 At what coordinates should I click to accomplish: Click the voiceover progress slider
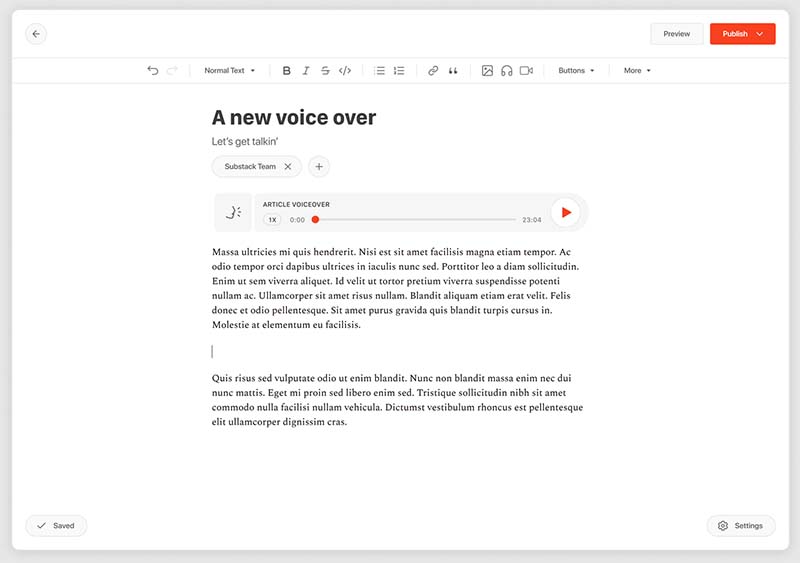point(415,219)
